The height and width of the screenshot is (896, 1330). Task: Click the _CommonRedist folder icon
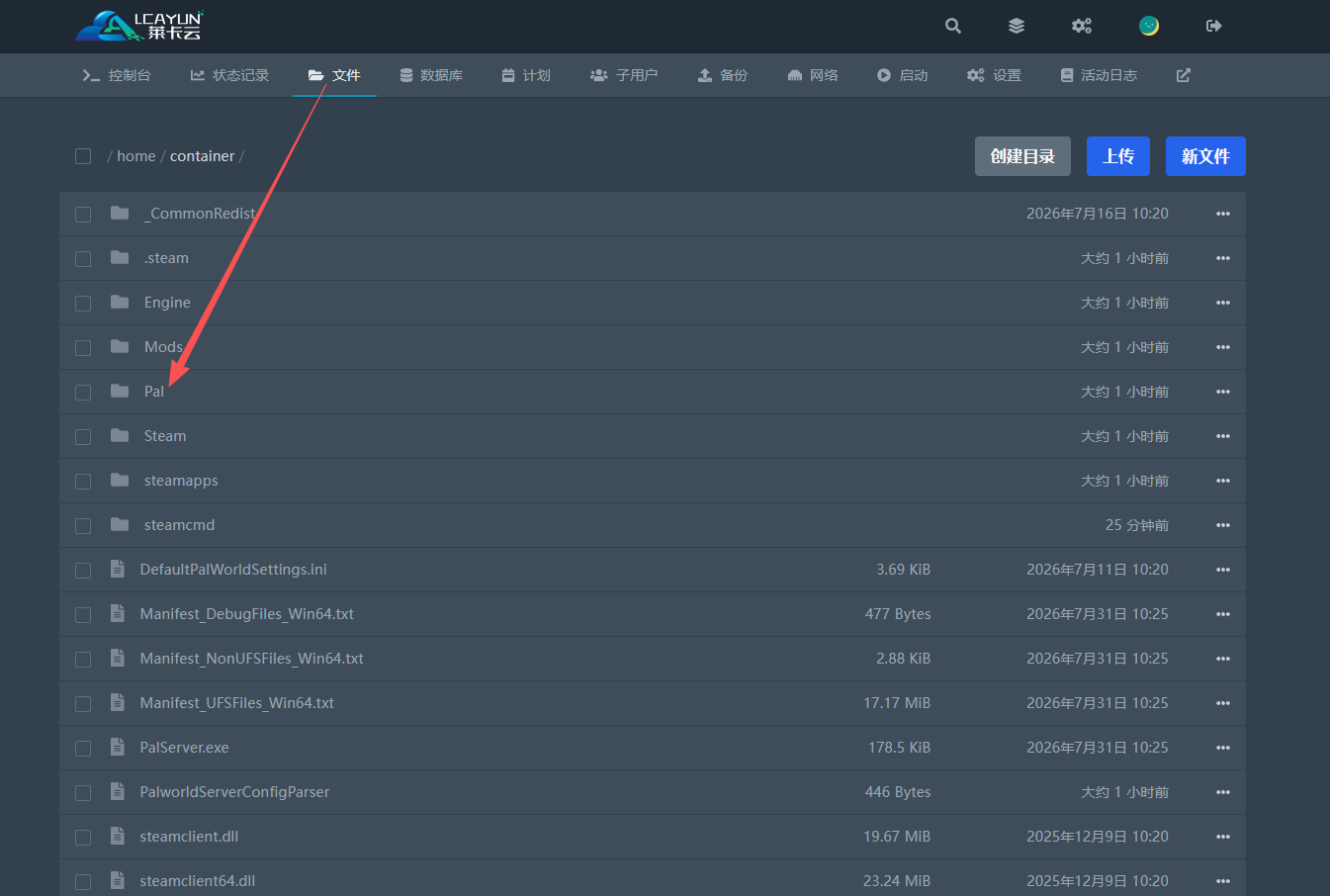(x=120, y=213)
